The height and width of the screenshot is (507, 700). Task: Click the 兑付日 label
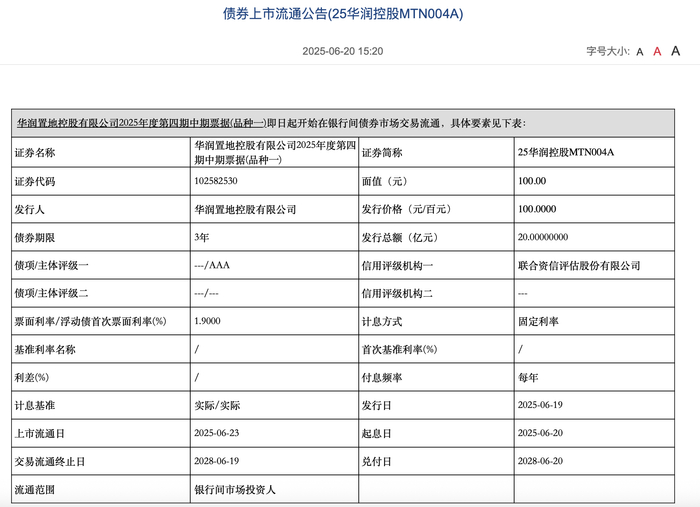(x=376, y=461)
